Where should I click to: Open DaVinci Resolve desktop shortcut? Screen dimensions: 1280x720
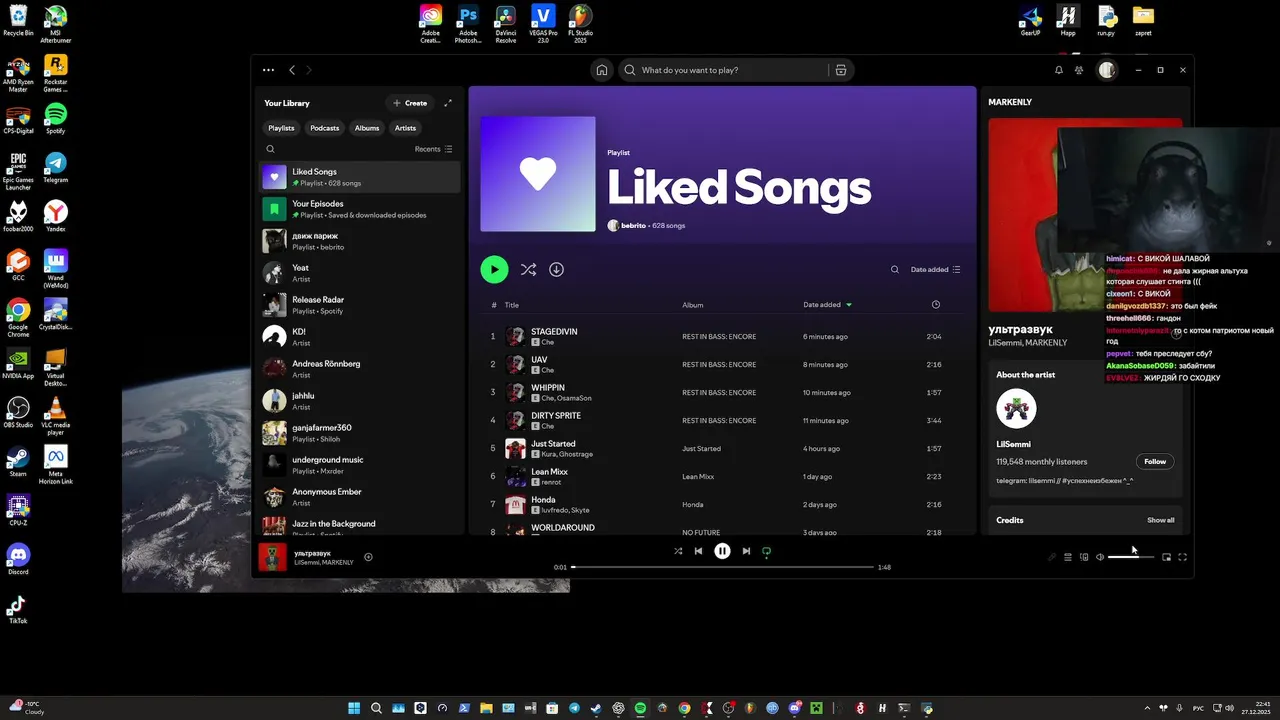[x=506, y=22]
